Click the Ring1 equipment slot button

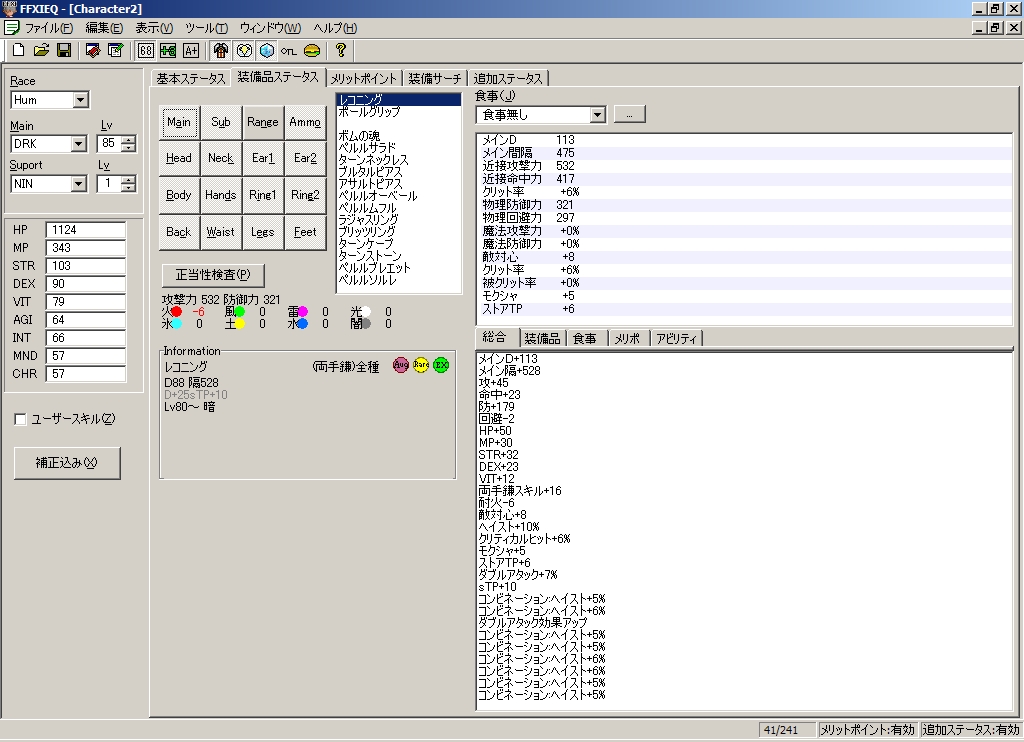tap(263, 195)
